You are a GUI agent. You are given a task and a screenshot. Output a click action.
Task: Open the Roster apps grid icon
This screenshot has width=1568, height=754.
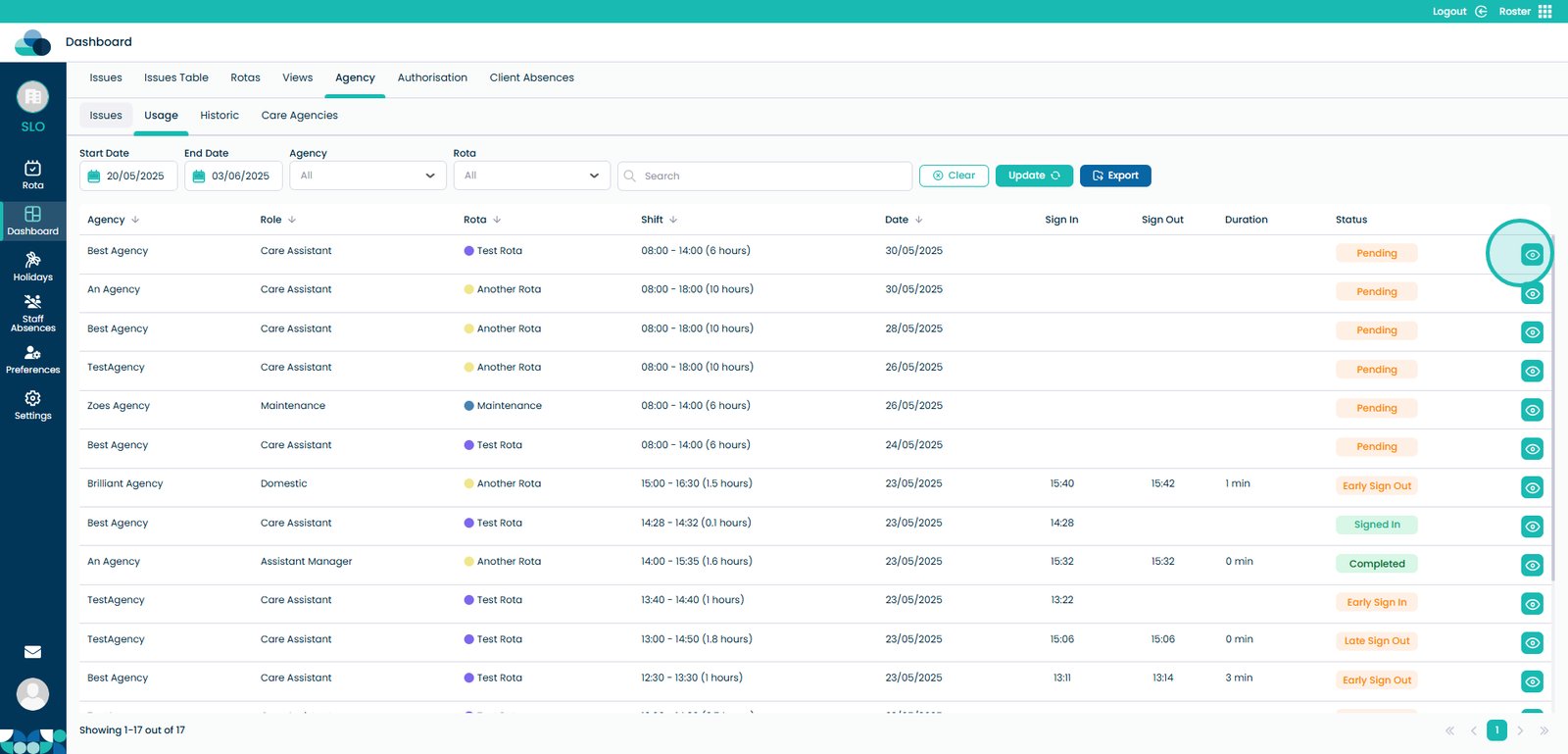point(1544,12)
